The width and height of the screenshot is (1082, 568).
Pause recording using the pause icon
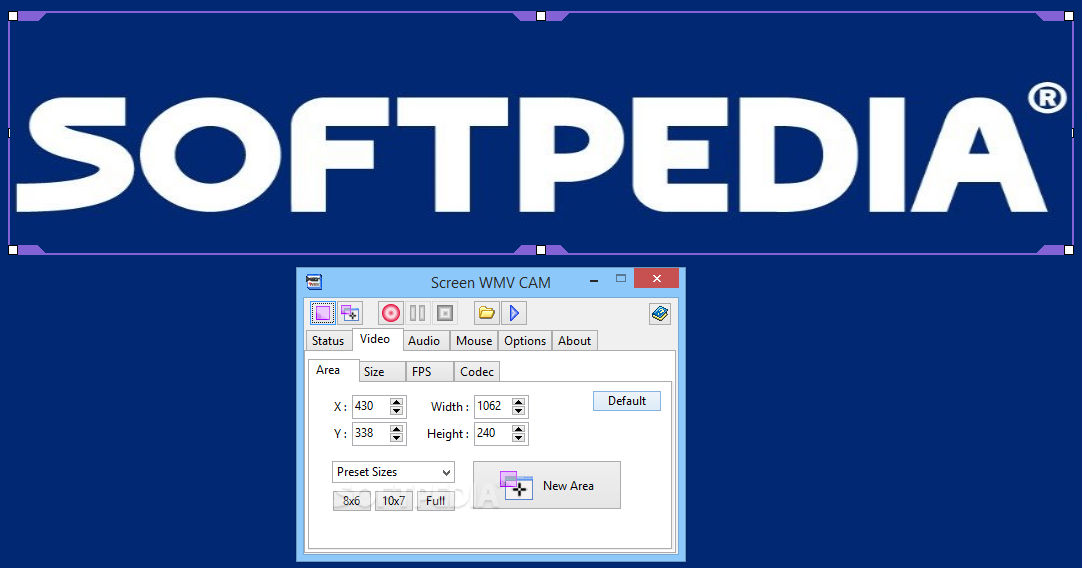tap(417, 313)
